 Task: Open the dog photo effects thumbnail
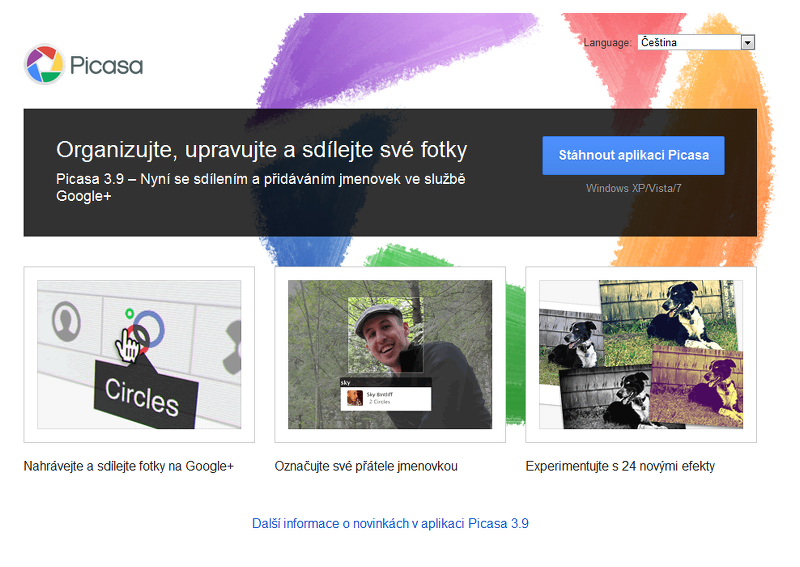click(641, 354)
